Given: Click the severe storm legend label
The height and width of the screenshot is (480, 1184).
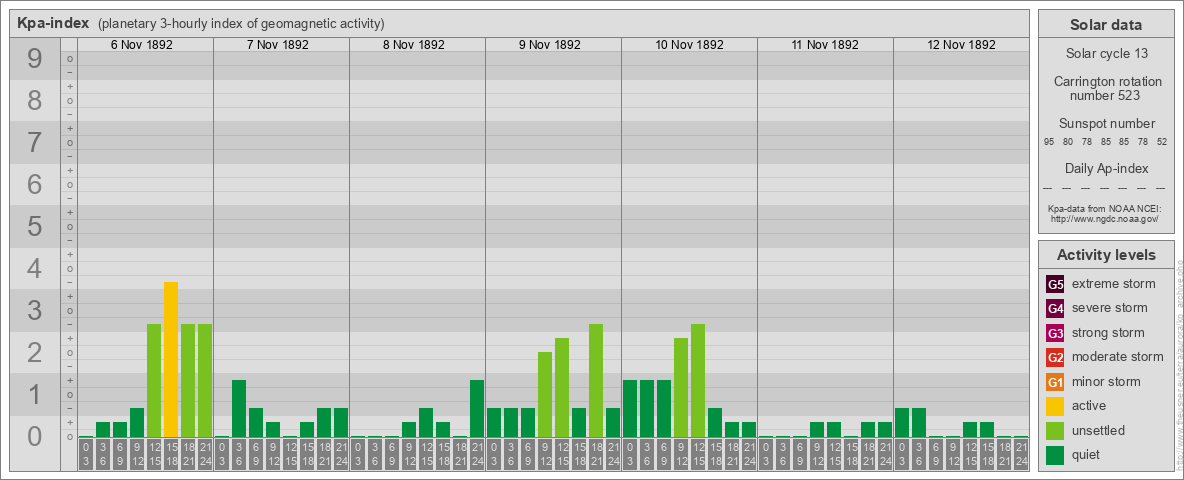Looking at the screenshot, I should pos(1110,308).
